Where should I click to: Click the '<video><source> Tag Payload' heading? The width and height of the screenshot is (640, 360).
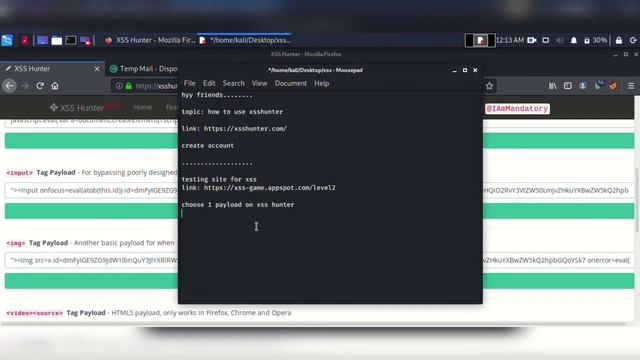click(x=56, y=313)
